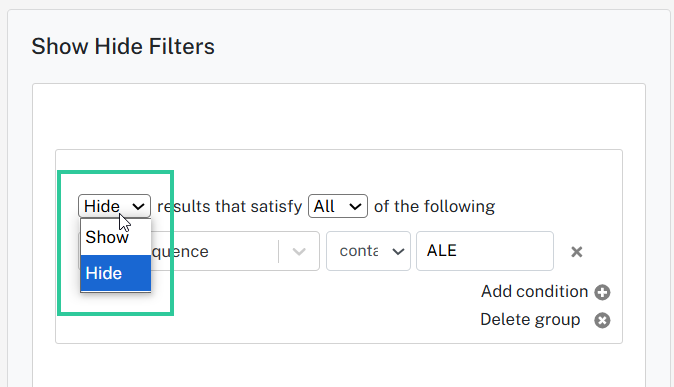Click the Delete group link text
Screen dimensions: 674x387
coord(530,319)
